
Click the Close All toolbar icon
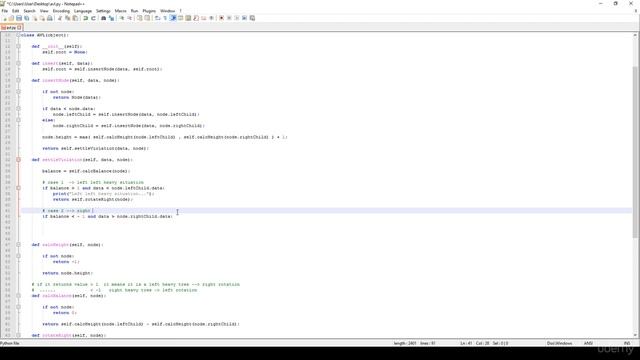click(x=42, y=18)
